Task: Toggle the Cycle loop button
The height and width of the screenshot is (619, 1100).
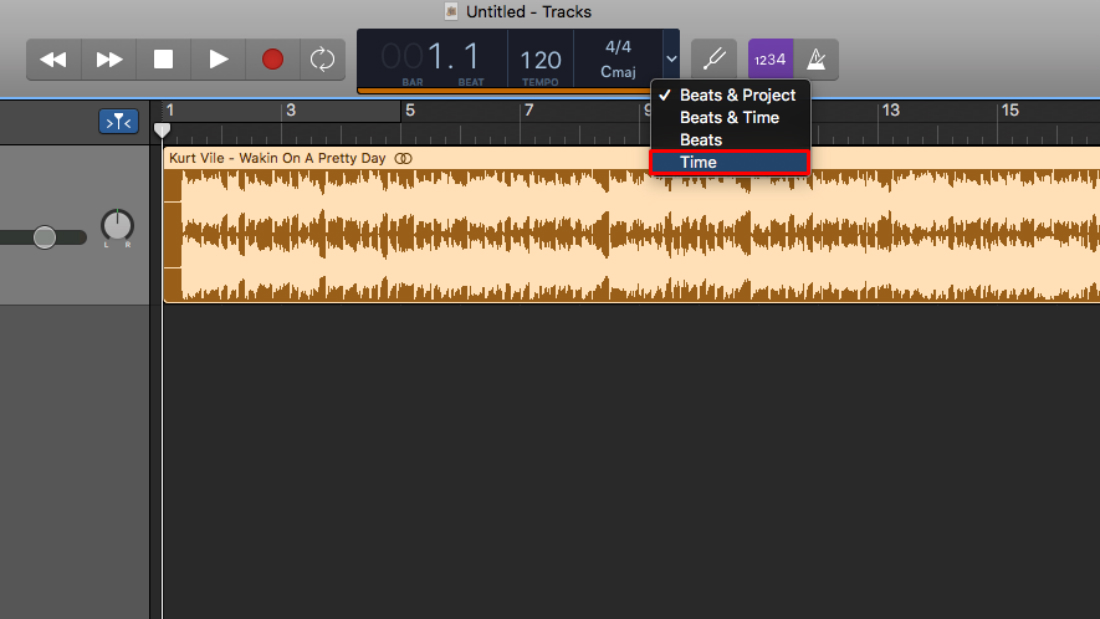Action: point(322,60)
